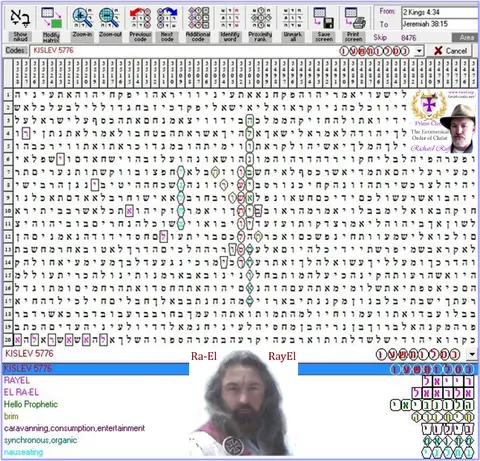480x461 pixels.
Task: Toggle the Show nikud icon
Action: coord(20,19)
